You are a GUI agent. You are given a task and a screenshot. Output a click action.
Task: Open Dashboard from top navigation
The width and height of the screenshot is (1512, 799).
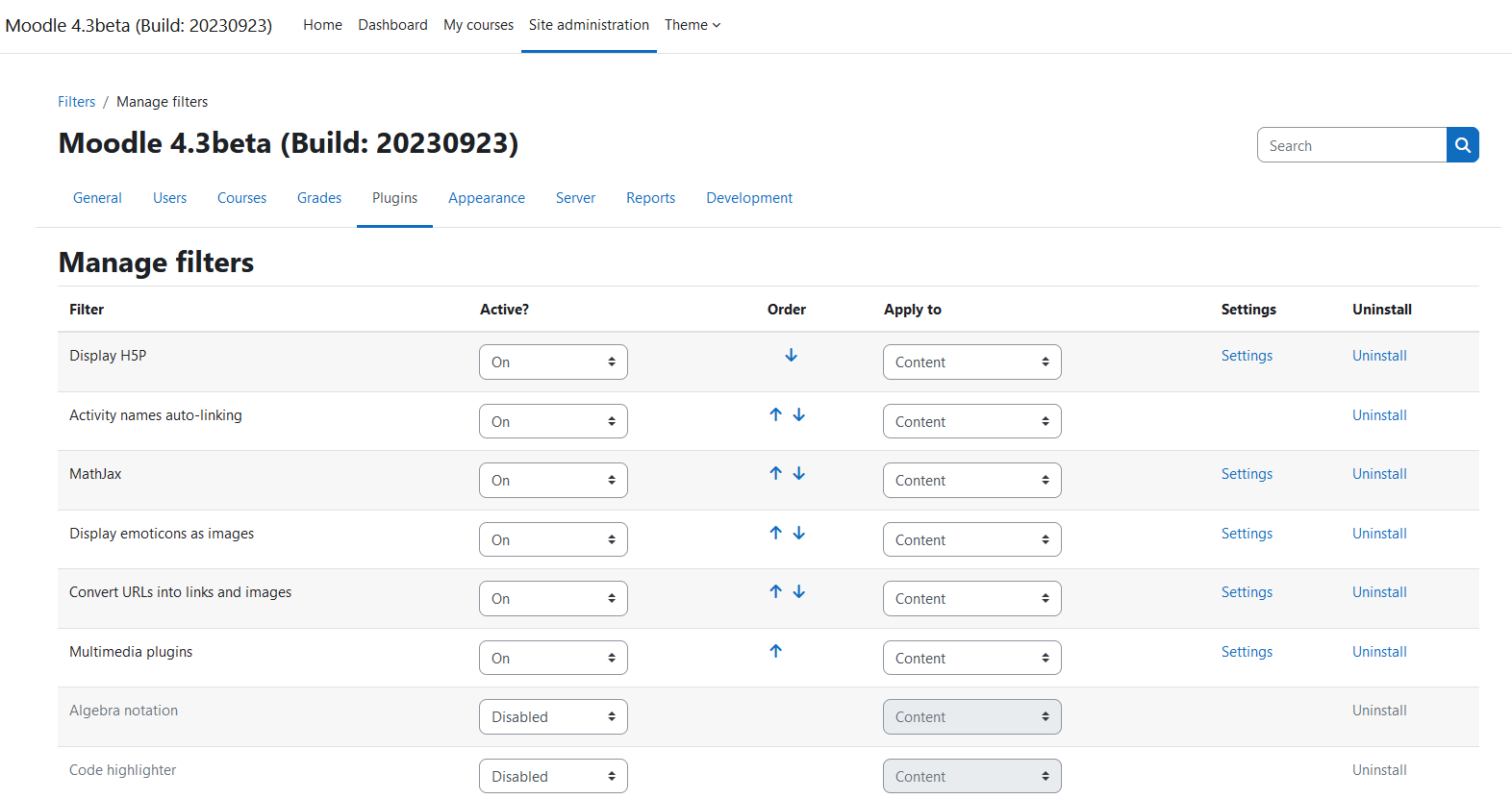(392, 25)
